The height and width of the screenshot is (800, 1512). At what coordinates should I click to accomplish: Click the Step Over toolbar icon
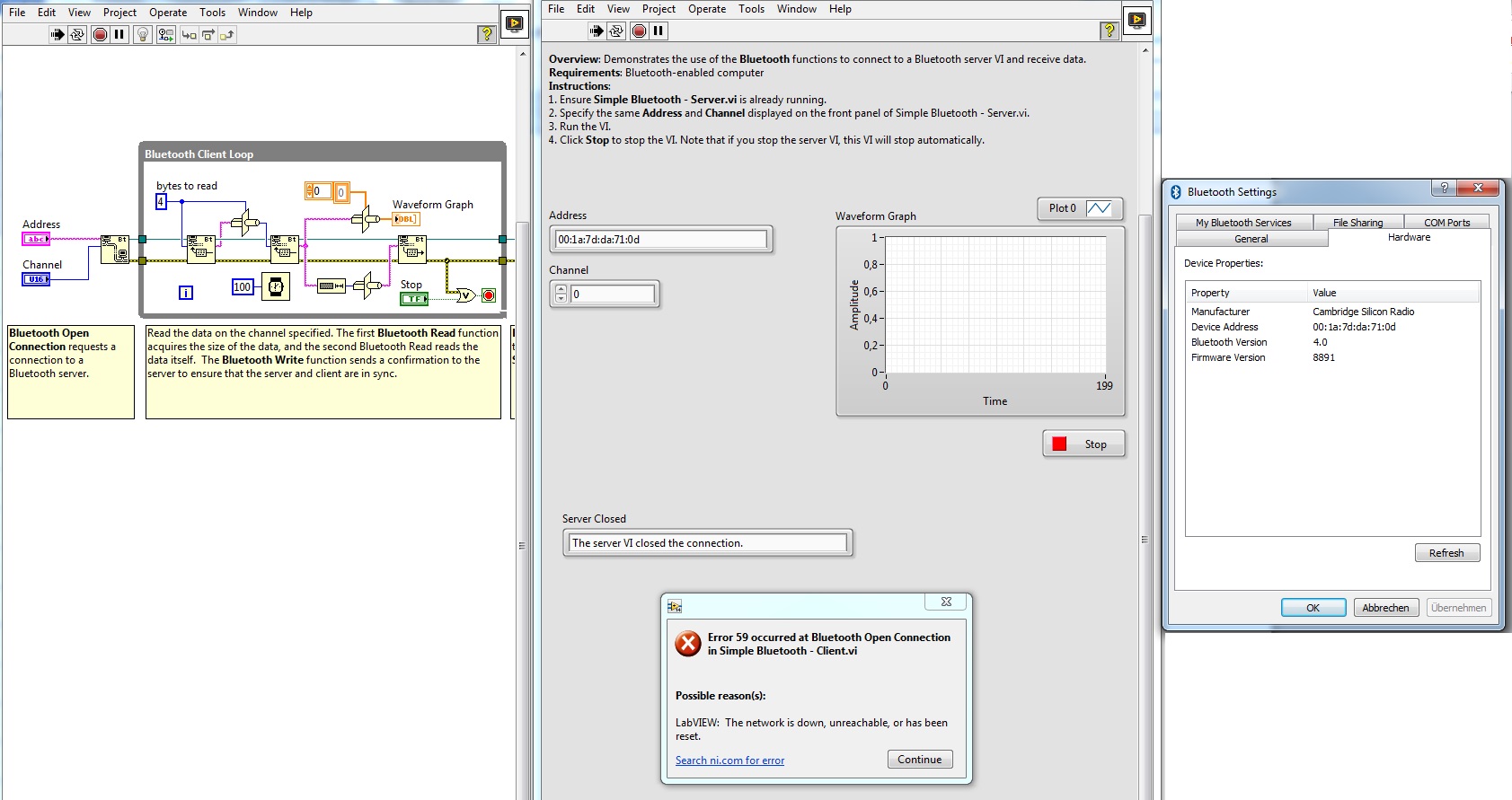click(x=208, y=35)
